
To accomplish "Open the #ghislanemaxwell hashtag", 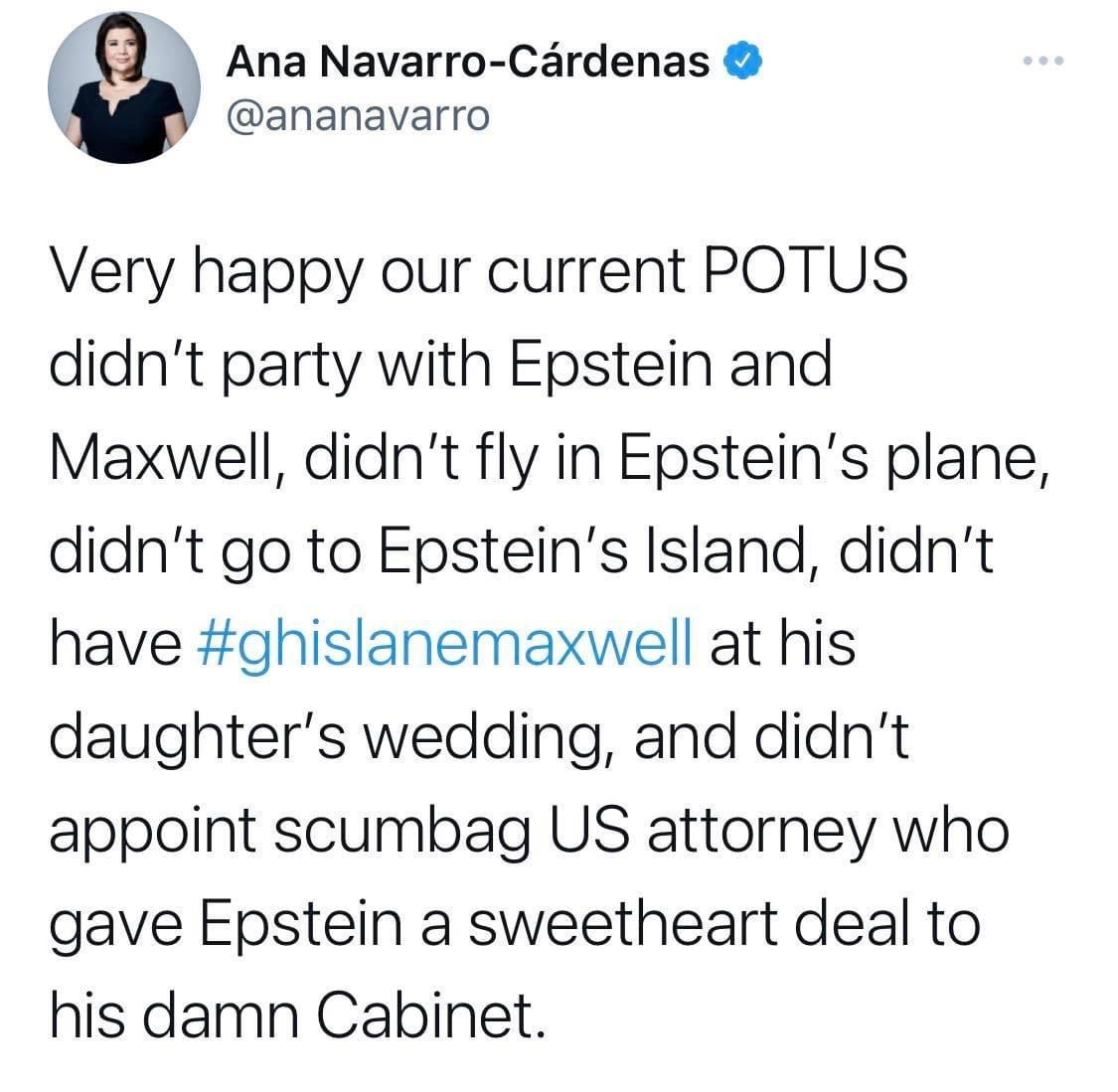I will [x=444, y=644].
